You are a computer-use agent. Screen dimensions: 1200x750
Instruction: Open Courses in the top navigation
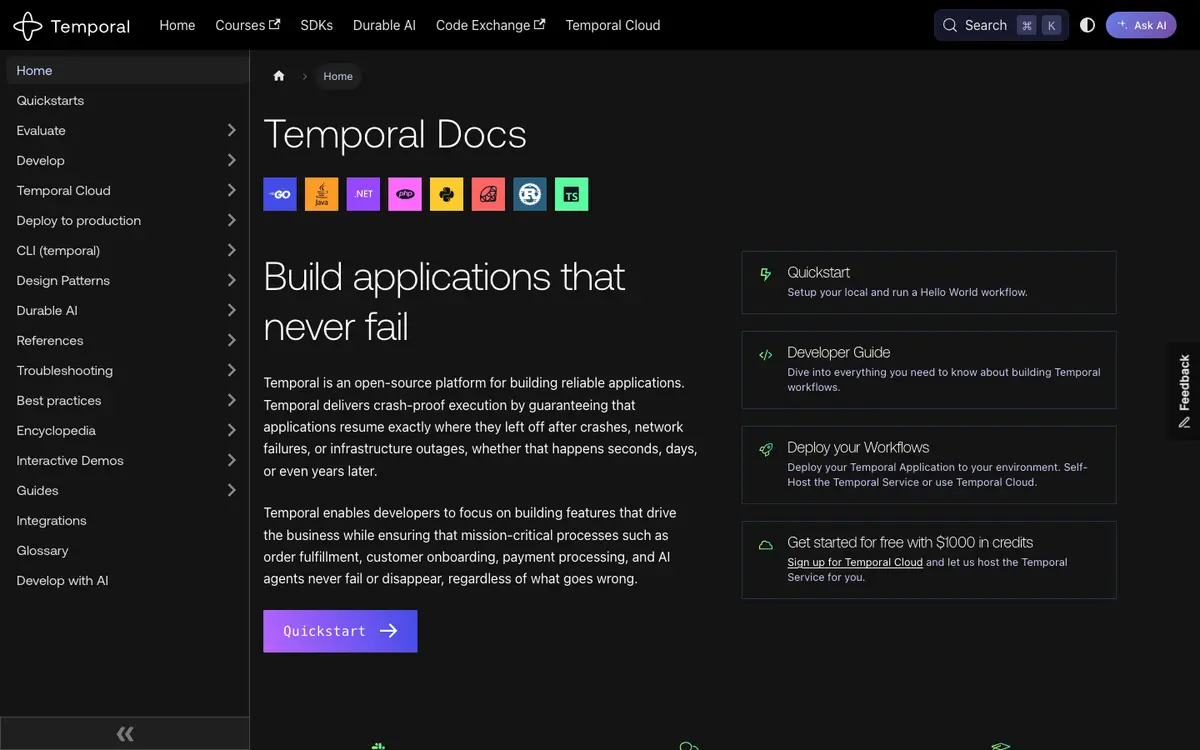click(248, 25)
